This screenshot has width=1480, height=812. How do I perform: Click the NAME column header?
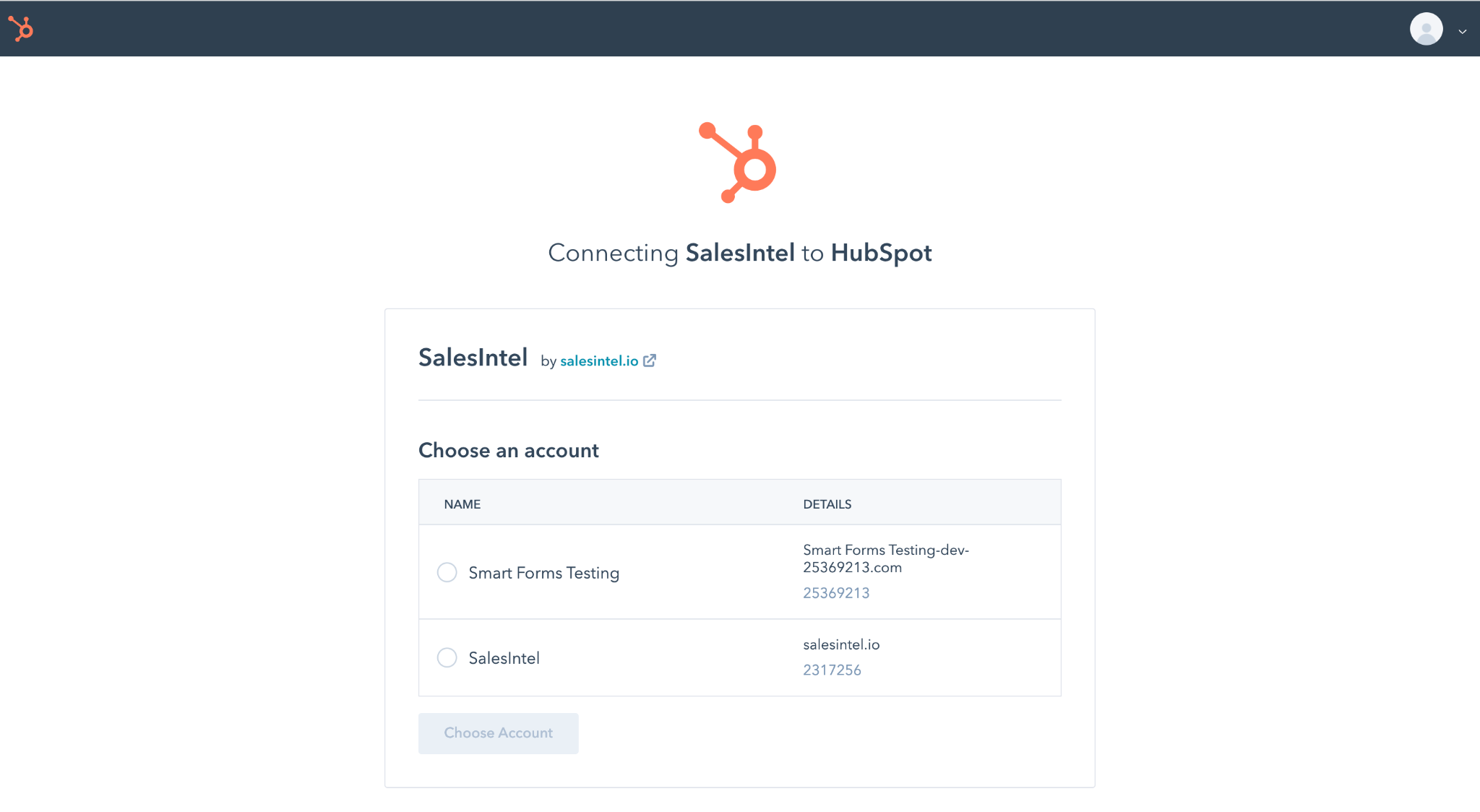tap(462, 504)
